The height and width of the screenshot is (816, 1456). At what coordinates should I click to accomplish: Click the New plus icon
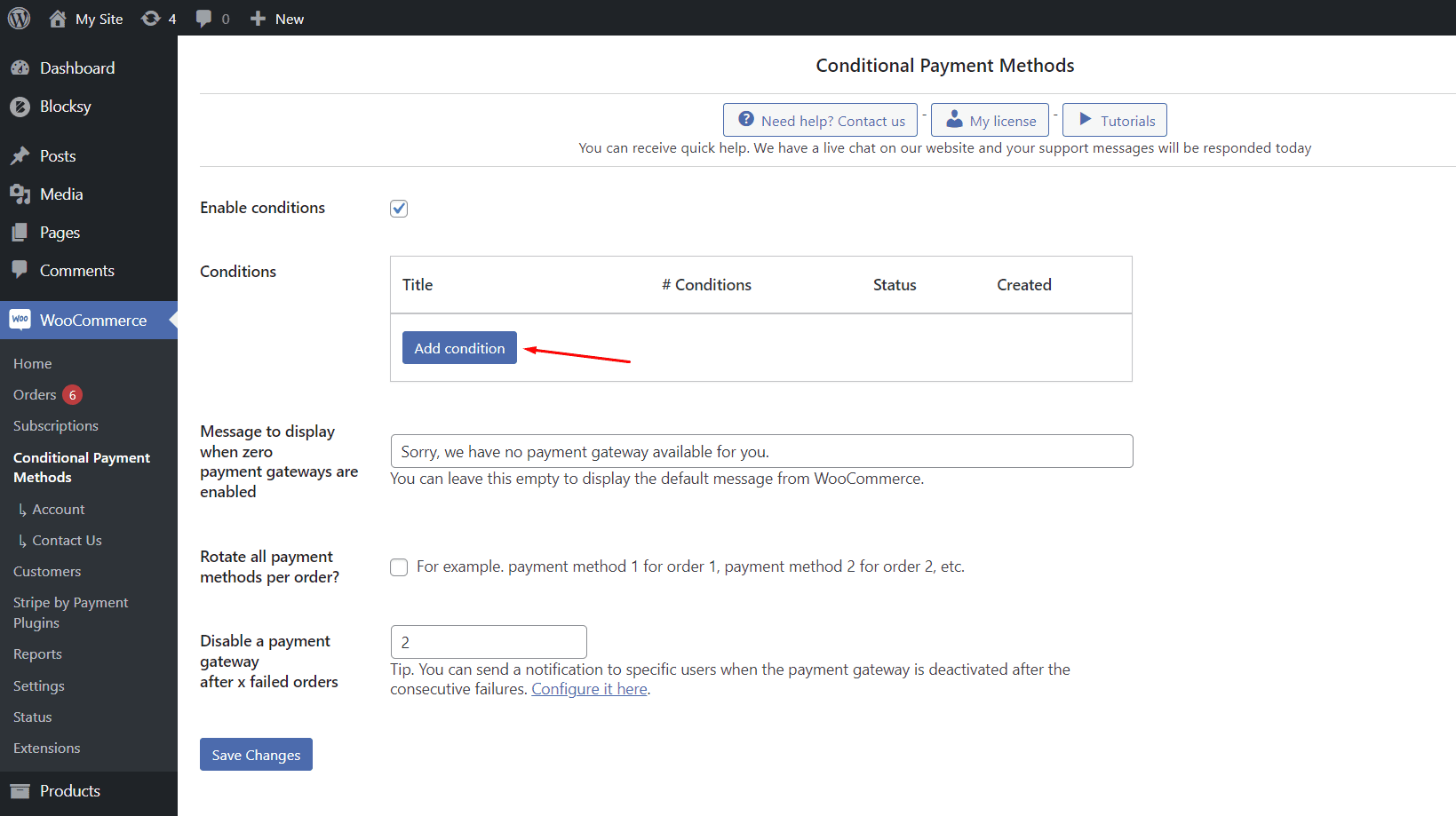(258, 19)
